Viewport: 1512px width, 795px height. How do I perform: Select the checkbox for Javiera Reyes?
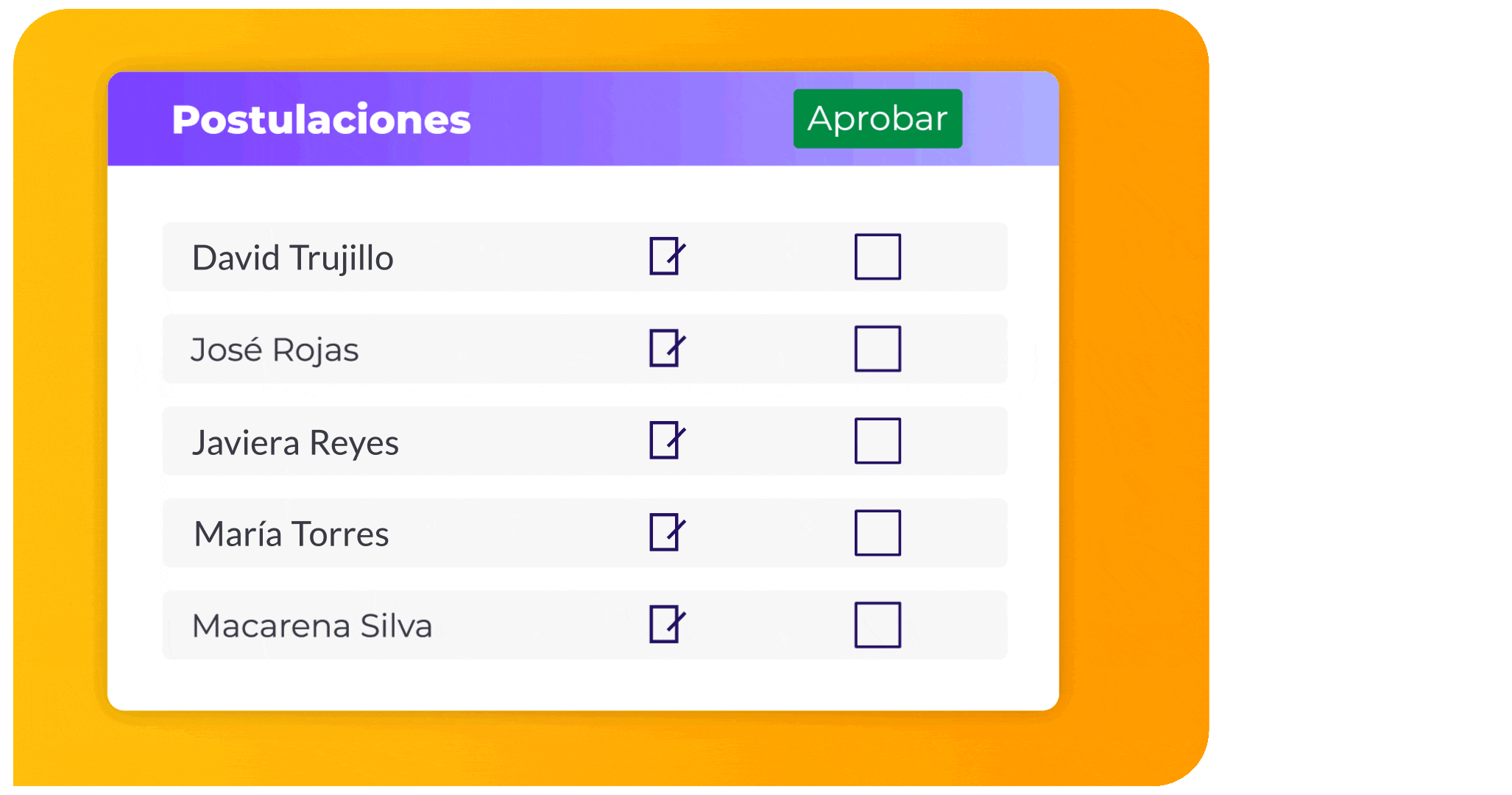coord(877,441)
